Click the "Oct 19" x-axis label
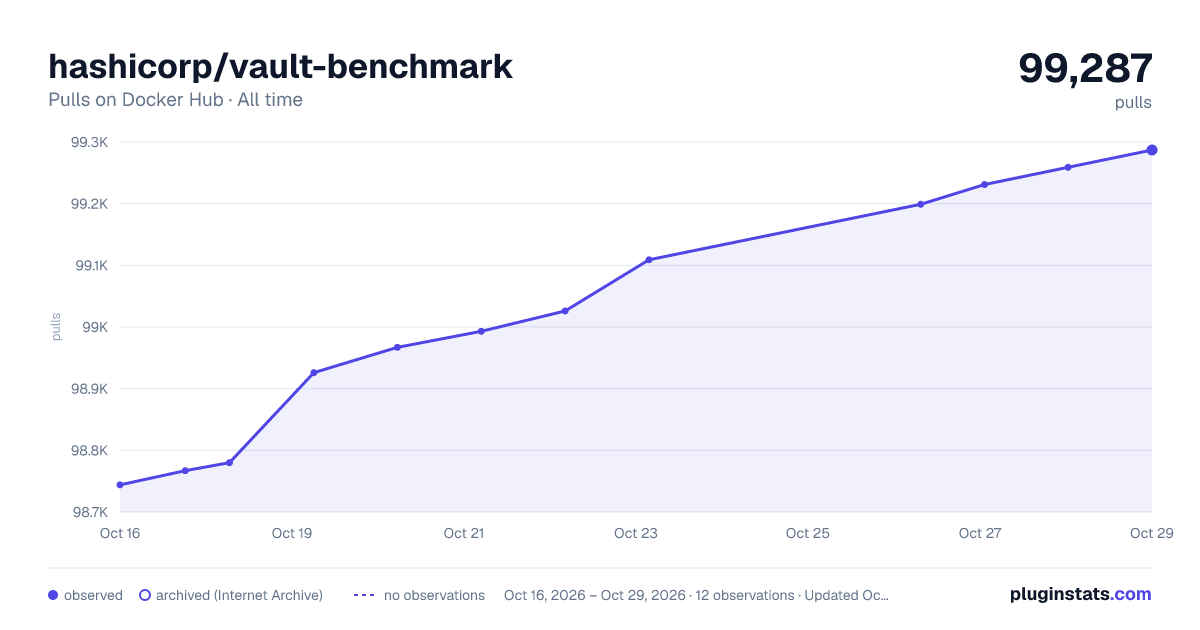The image size is (1200, 630). (x=292, y=533)
